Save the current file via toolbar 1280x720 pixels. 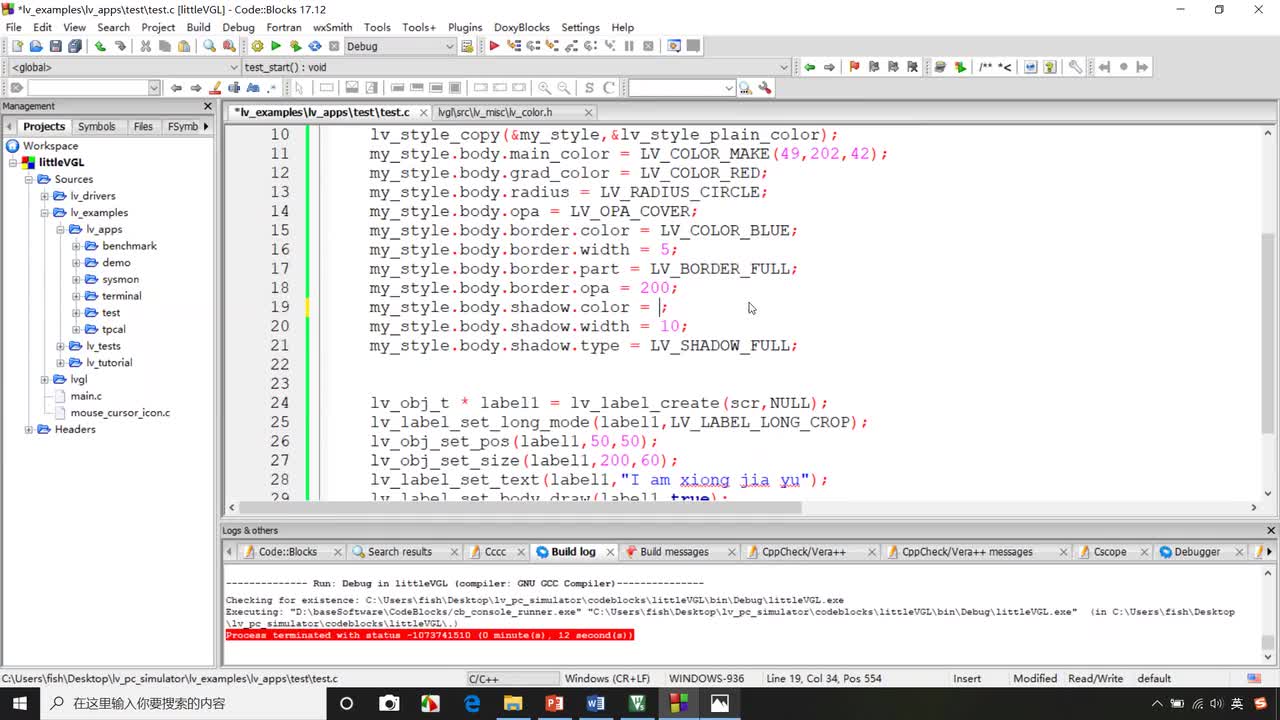click(55, 46)
